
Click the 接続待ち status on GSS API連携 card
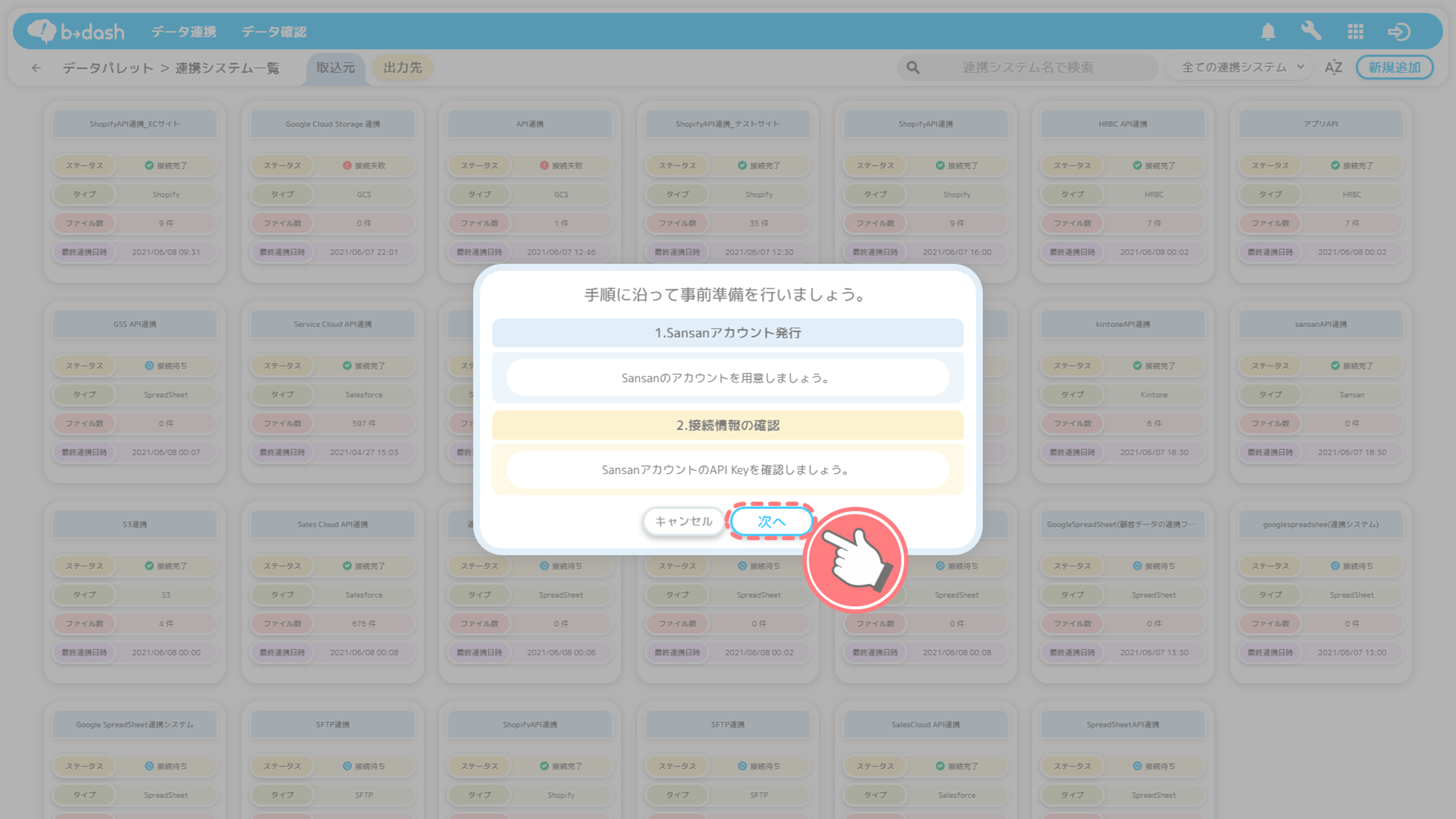(166, 365)
